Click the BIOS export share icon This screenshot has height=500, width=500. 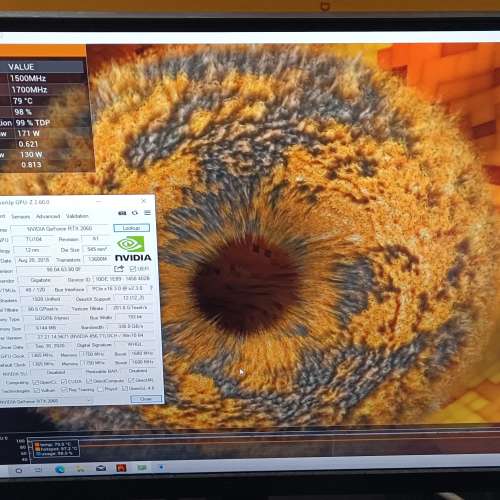pyautogui.click(x=119, y=268)
